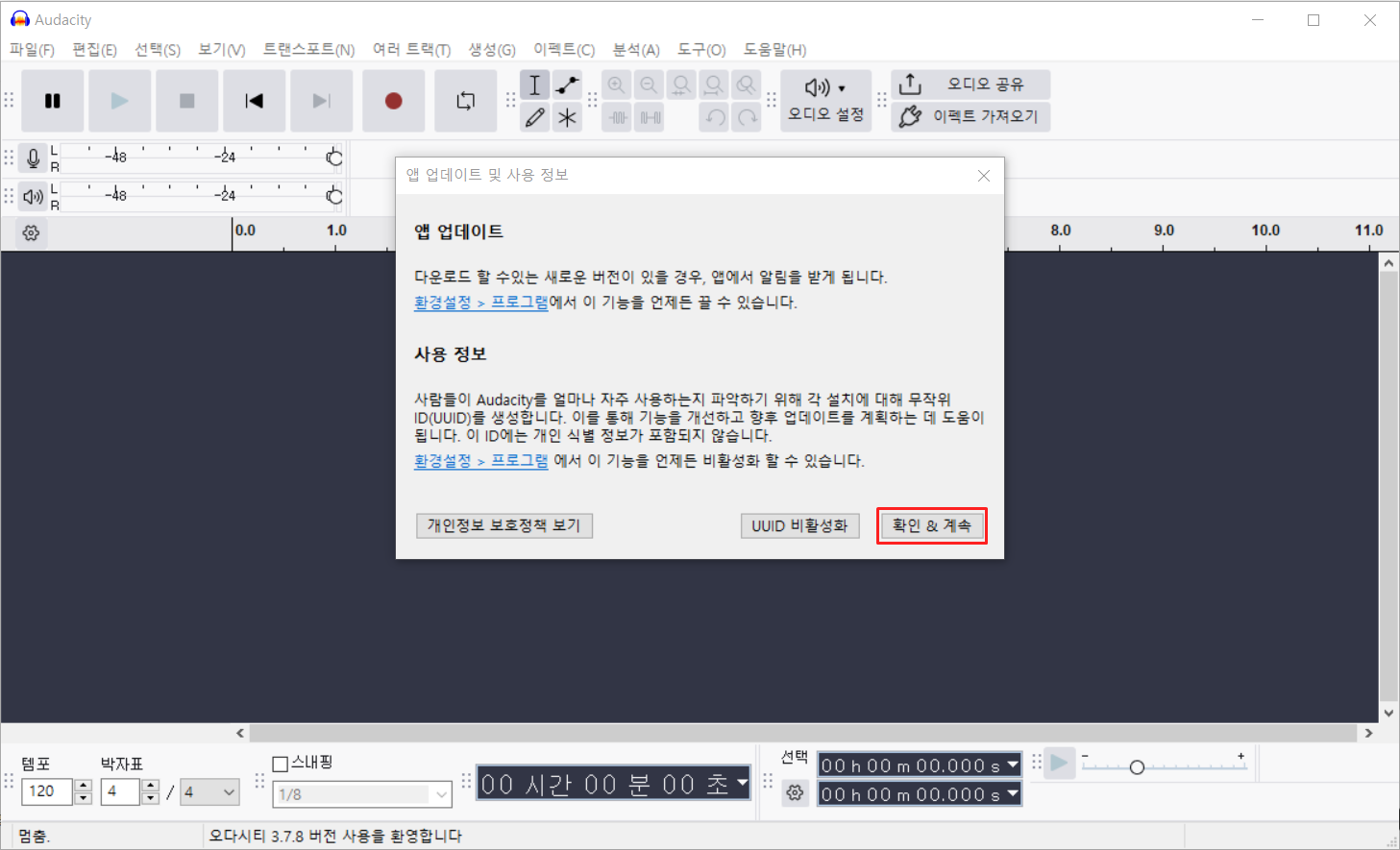Click 환경설정 > 프로그램 link under 사용 정보
The height and width of the screenshot is (850, 1400).
tap(481, 461)
